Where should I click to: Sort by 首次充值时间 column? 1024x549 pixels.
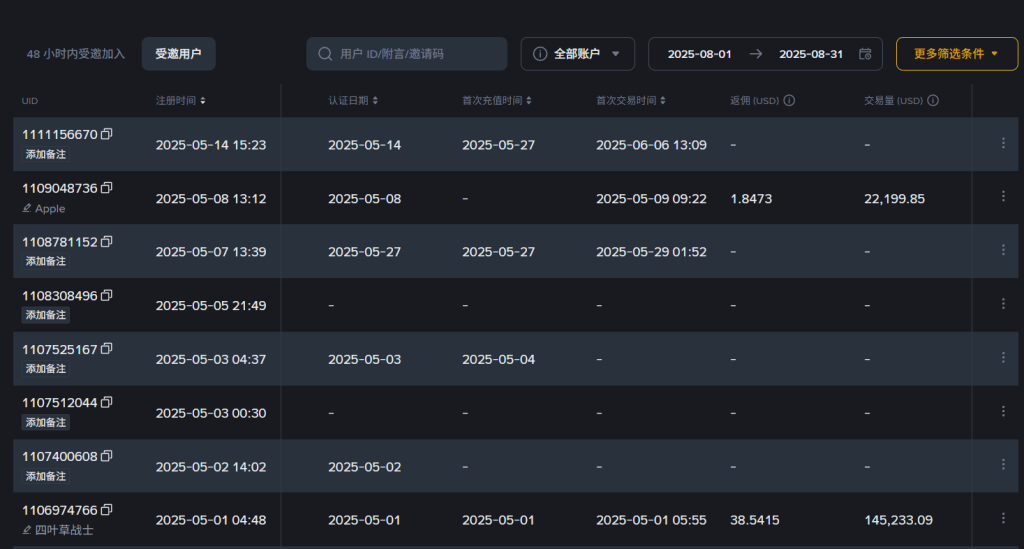(496, 101)
